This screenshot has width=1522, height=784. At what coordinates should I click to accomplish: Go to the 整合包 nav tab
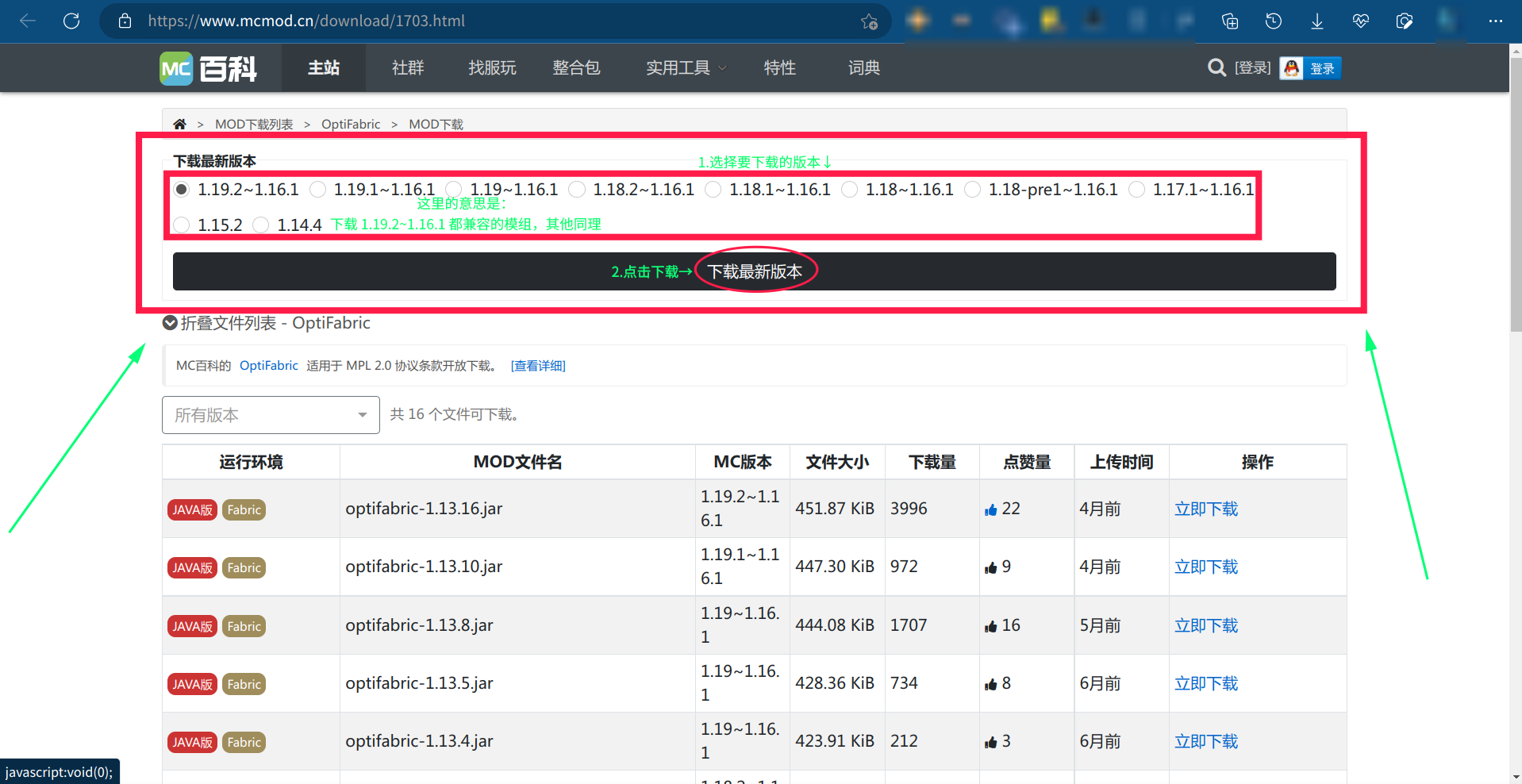pyautogui.click(x=576, y=68)
